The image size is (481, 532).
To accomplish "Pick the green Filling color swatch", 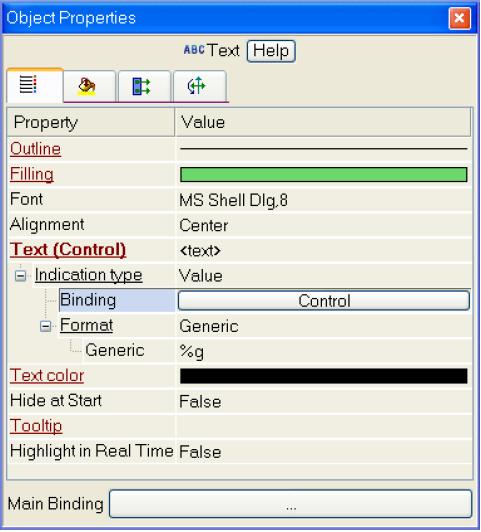I will click(x=324, y=174).
